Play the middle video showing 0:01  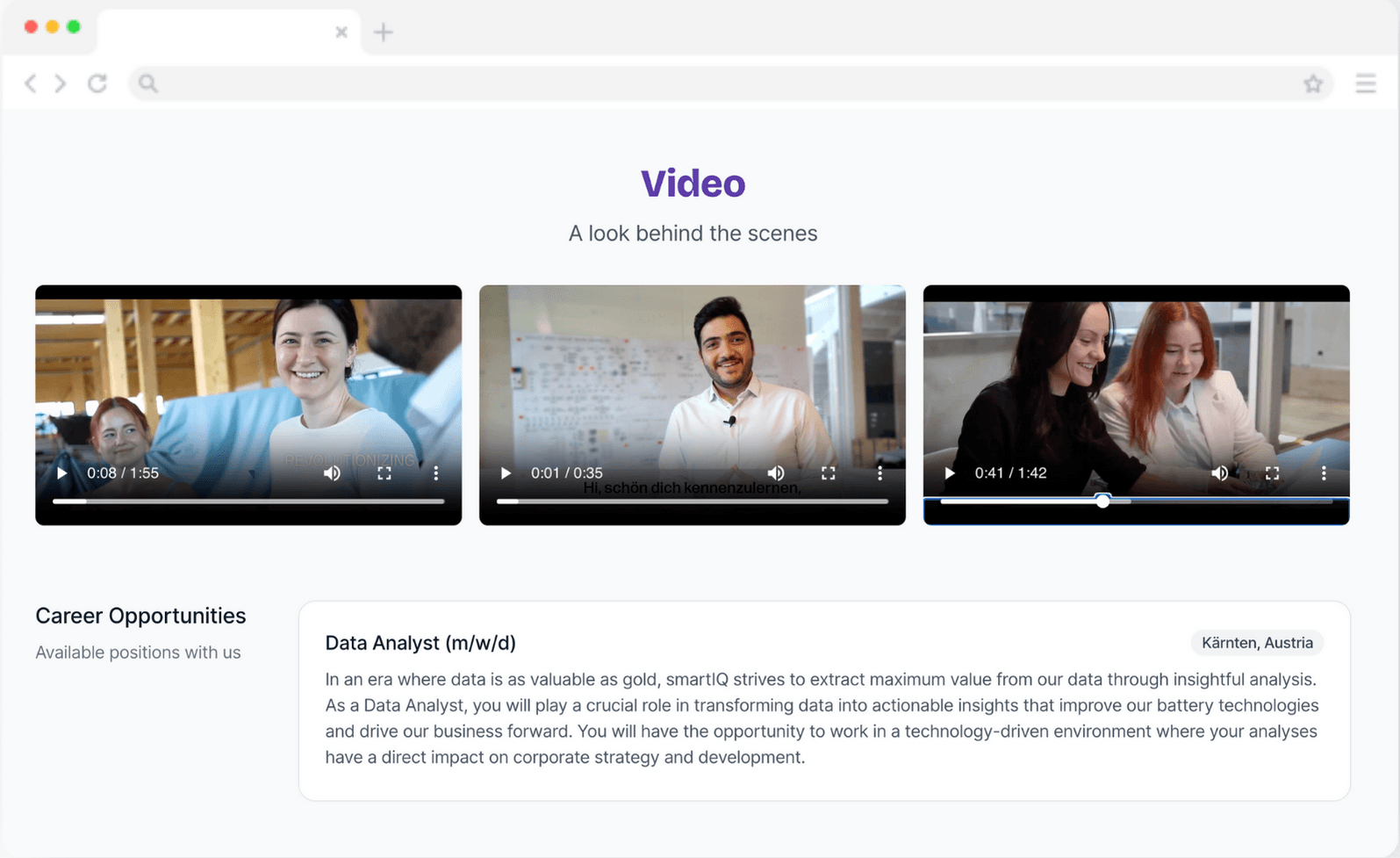[x=506, y=473]
